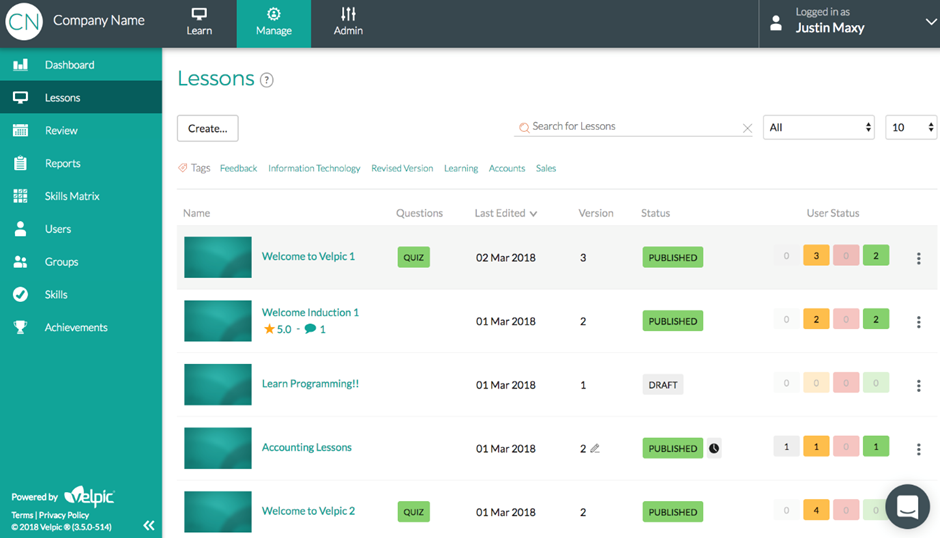Filter by the Accounts tag

tap(507, 169)
